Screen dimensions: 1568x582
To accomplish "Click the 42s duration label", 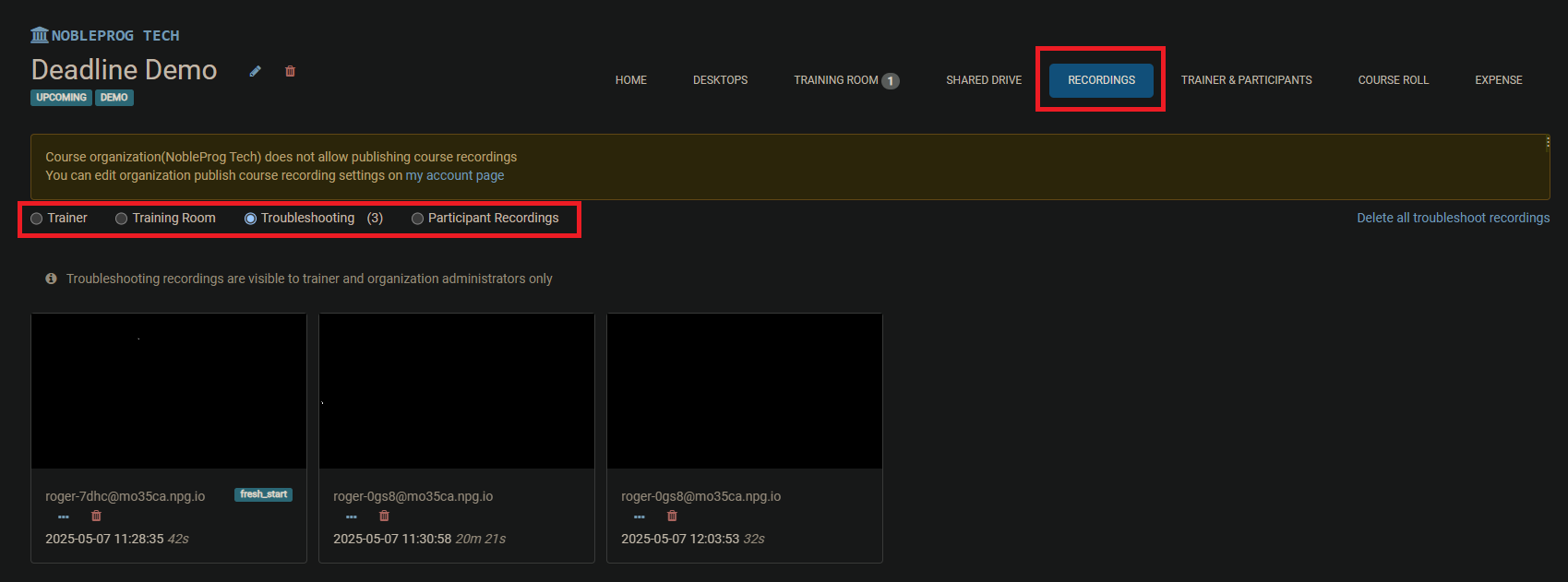I will [x=178, y=539].
